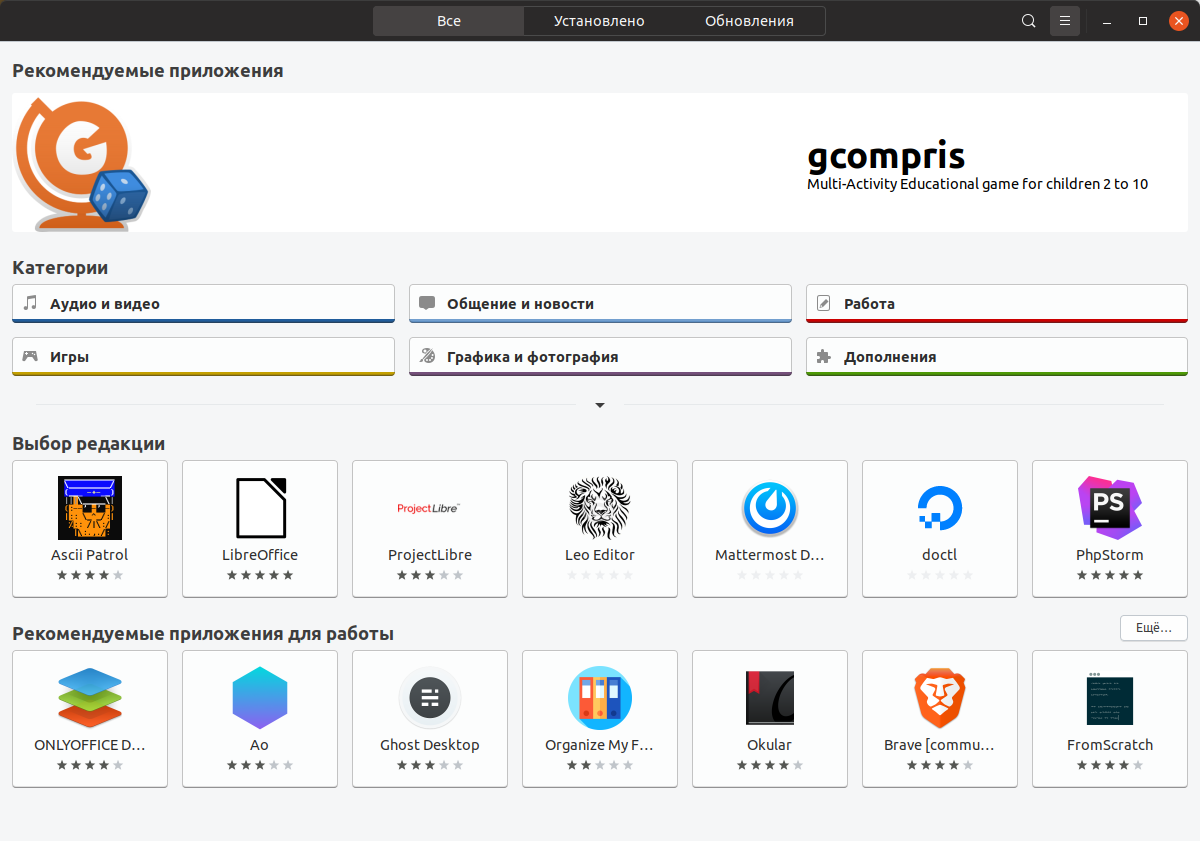1200x841 pixels.
Task: Click the doctl DigitalOcean icon
Action: tap(940, 508)
